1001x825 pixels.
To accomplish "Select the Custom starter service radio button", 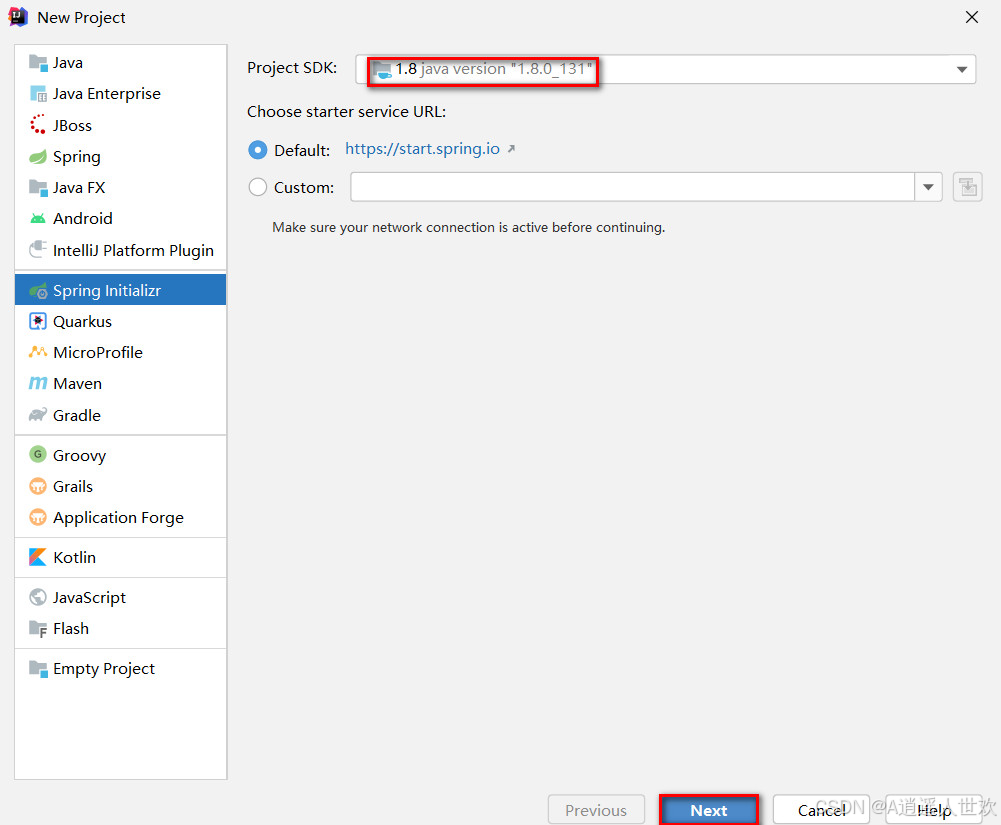I will [258, 187].
